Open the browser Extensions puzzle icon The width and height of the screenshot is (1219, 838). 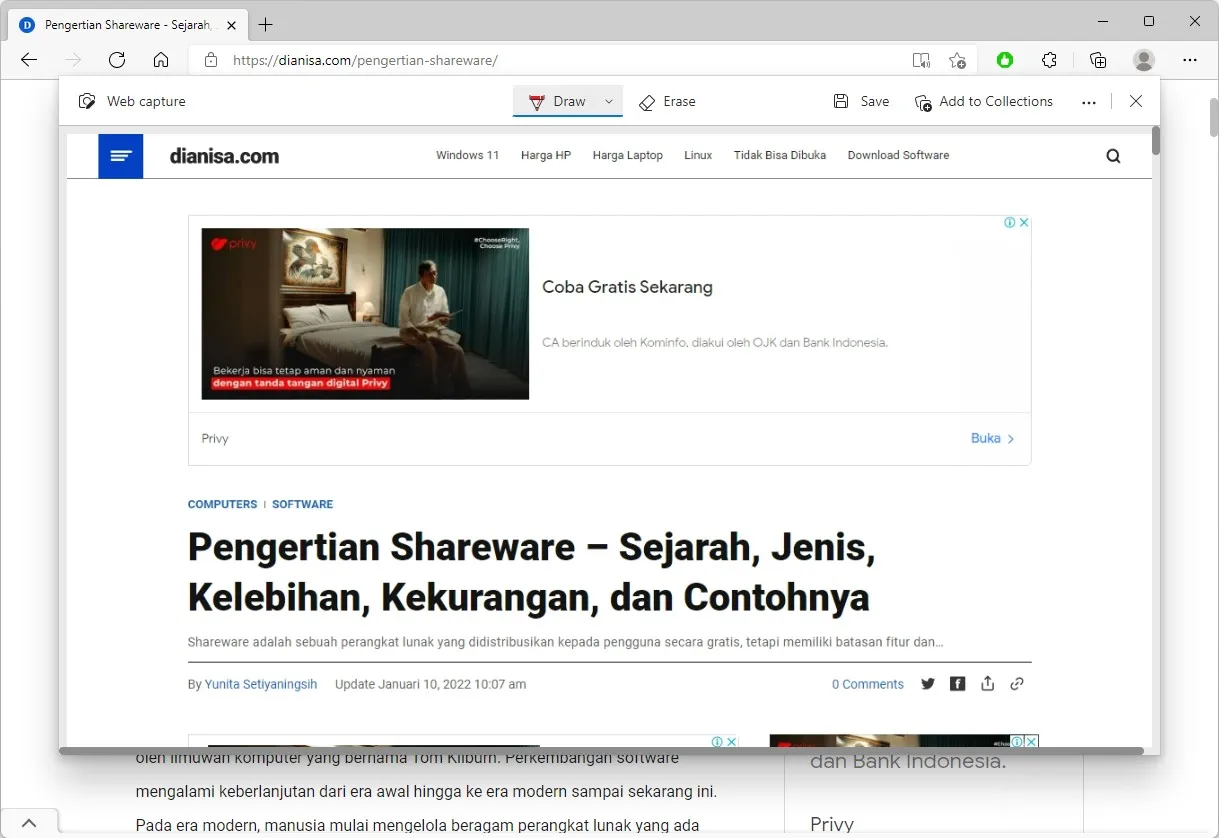[1049, 60]
